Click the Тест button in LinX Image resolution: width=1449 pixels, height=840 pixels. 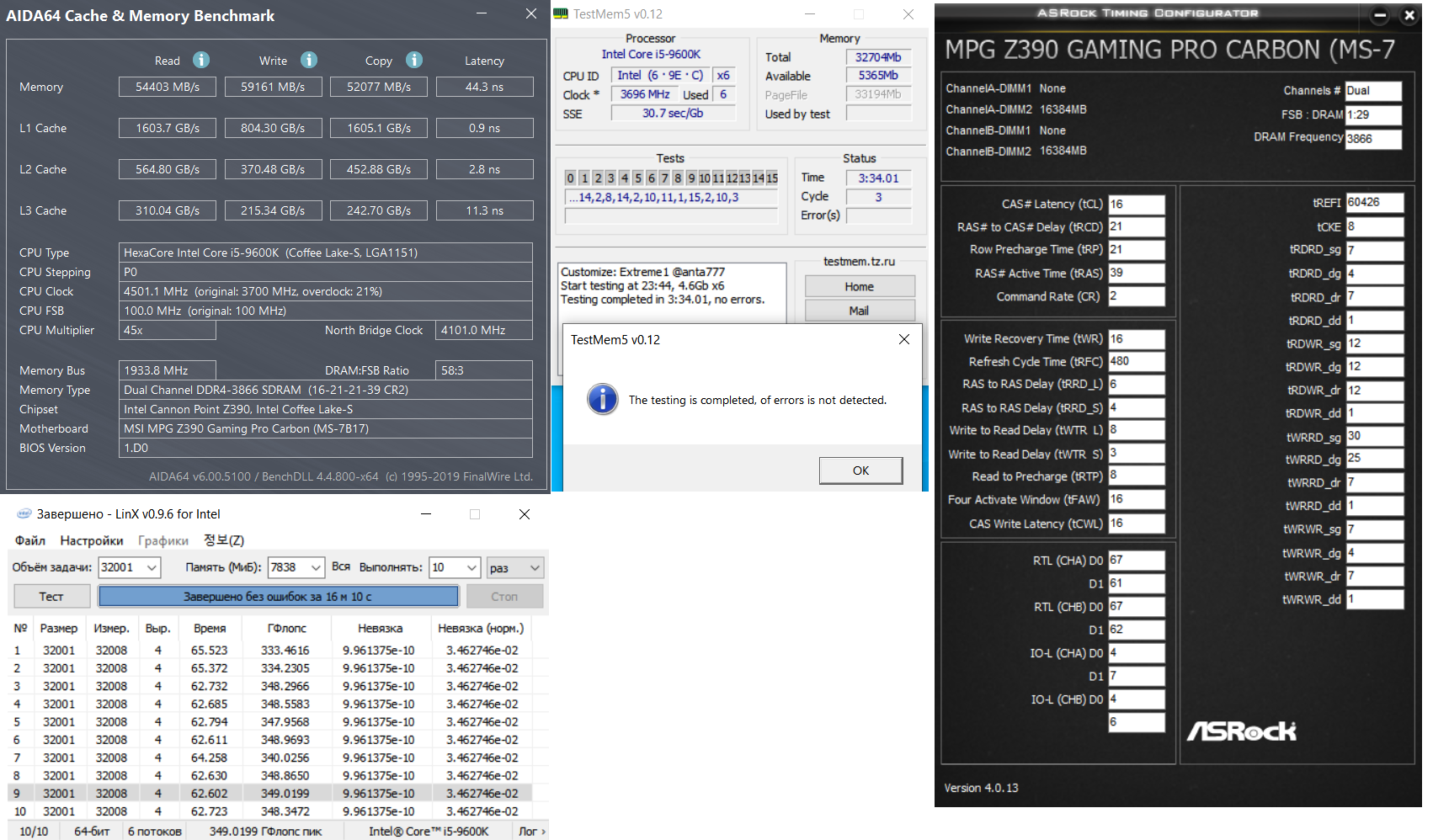click(51, 596)
